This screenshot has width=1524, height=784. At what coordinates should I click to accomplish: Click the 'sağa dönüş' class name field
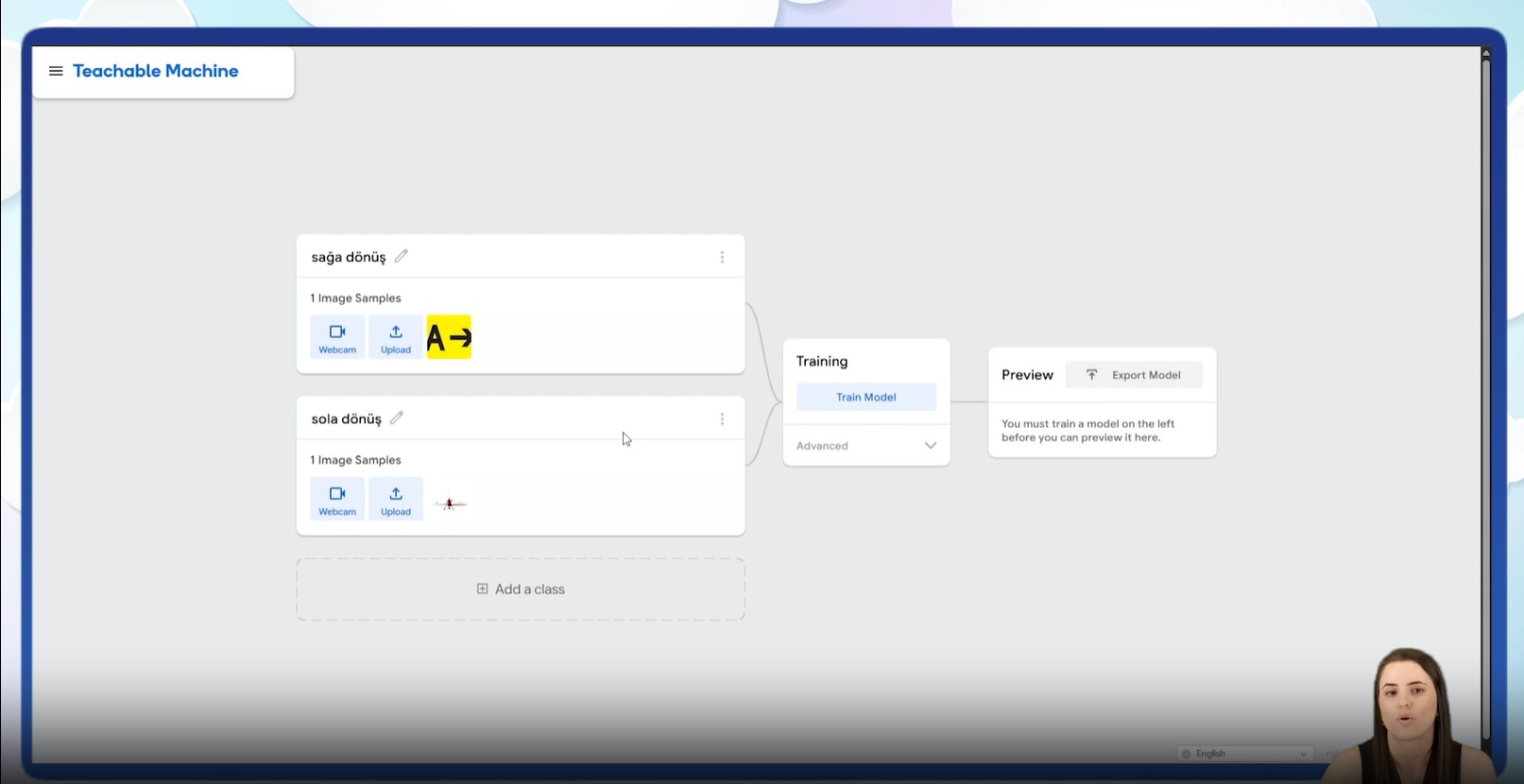click(x=349, y=257)
